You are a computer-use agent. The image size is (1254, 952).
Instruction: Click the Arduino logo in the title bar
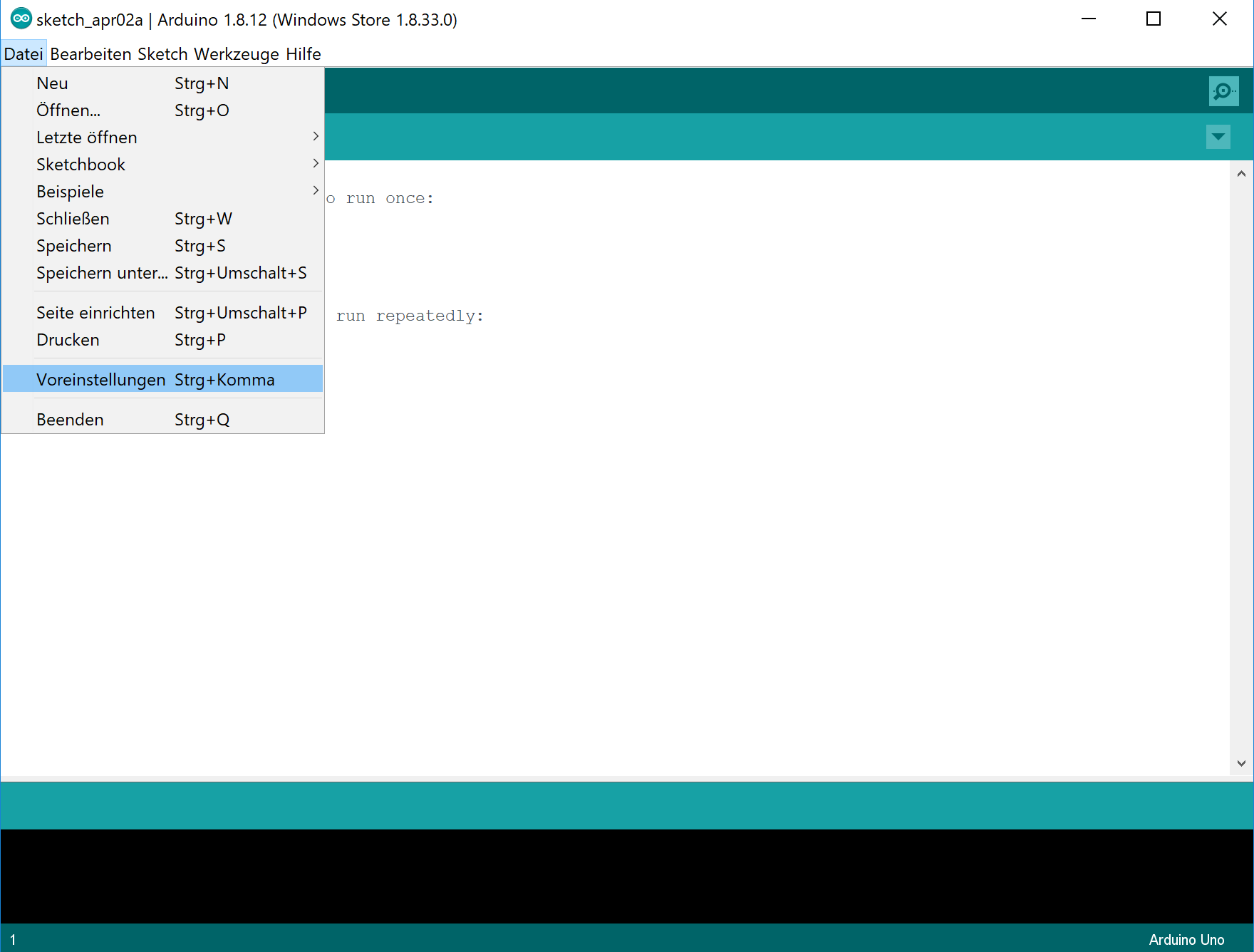(21, 18)
